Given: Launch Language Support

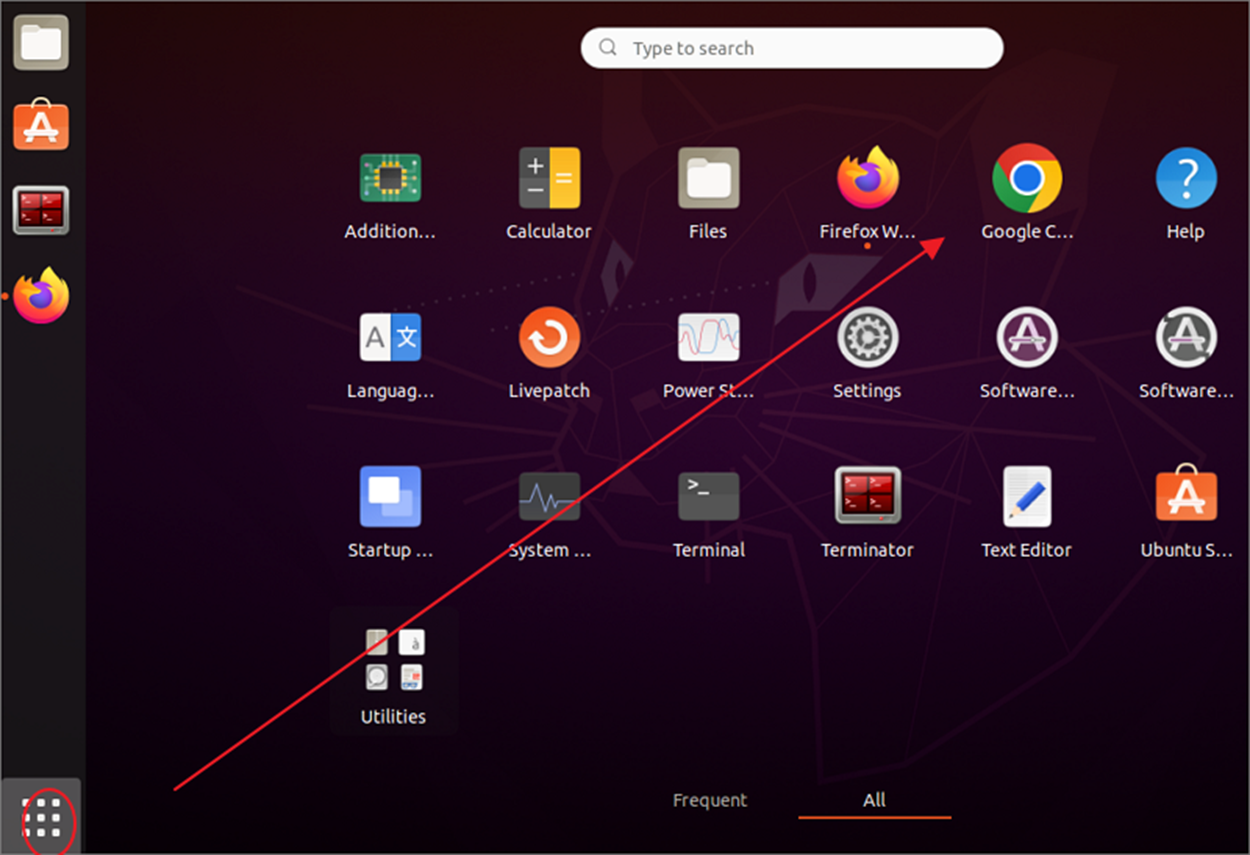Looking at the screenshot, I should click(390, 338).
